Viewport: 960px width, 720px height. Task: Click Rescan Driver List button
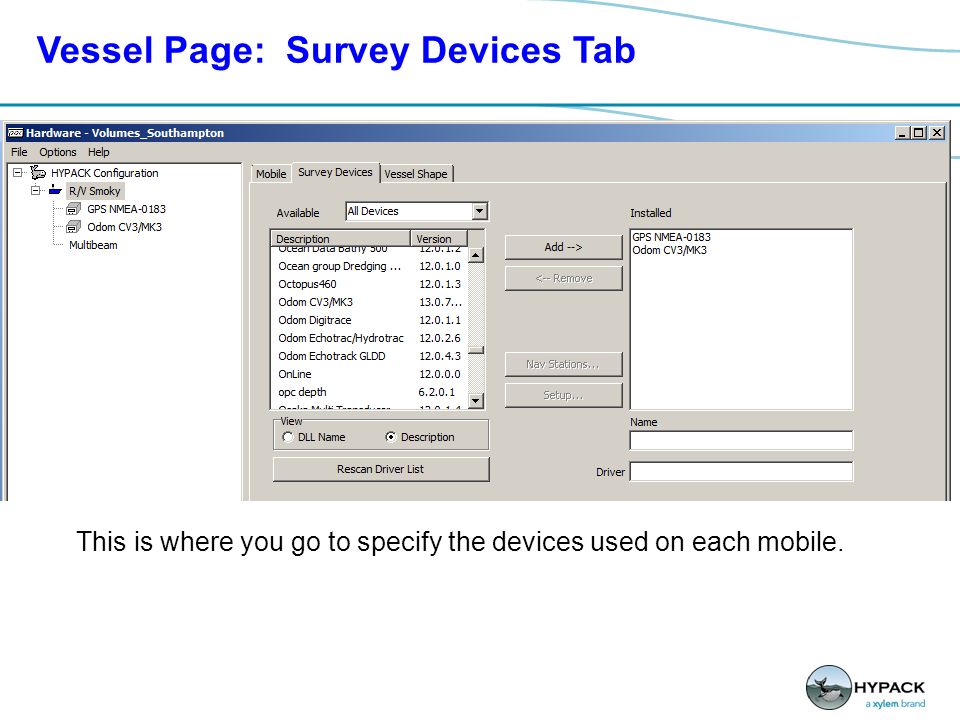tap(381, 469)
